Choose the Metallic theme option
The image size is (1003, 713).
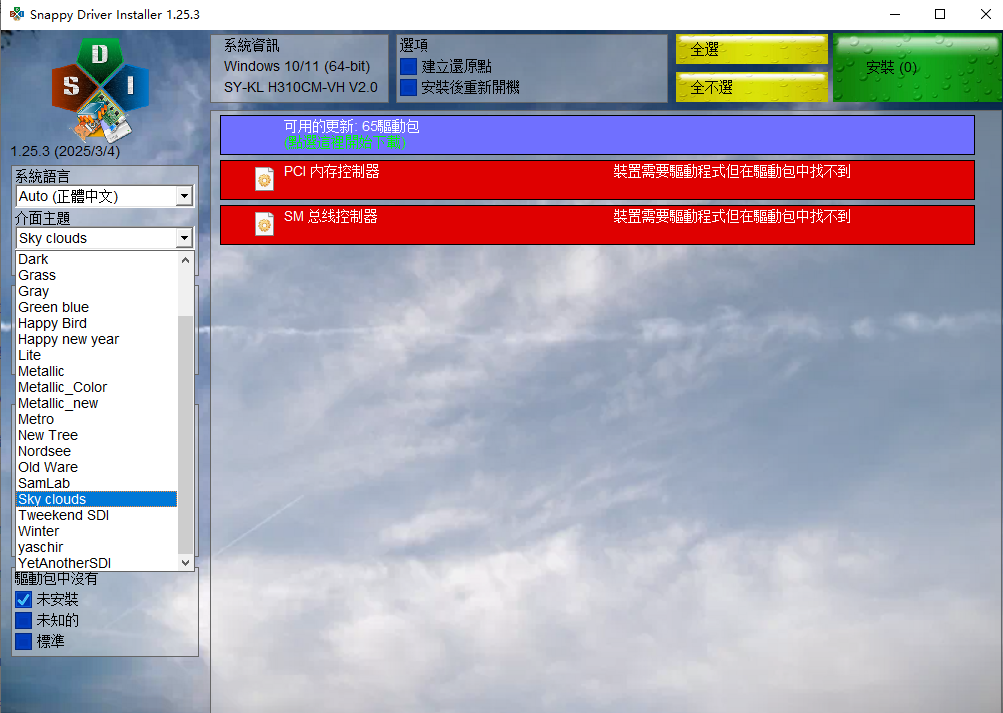[97, 371]
